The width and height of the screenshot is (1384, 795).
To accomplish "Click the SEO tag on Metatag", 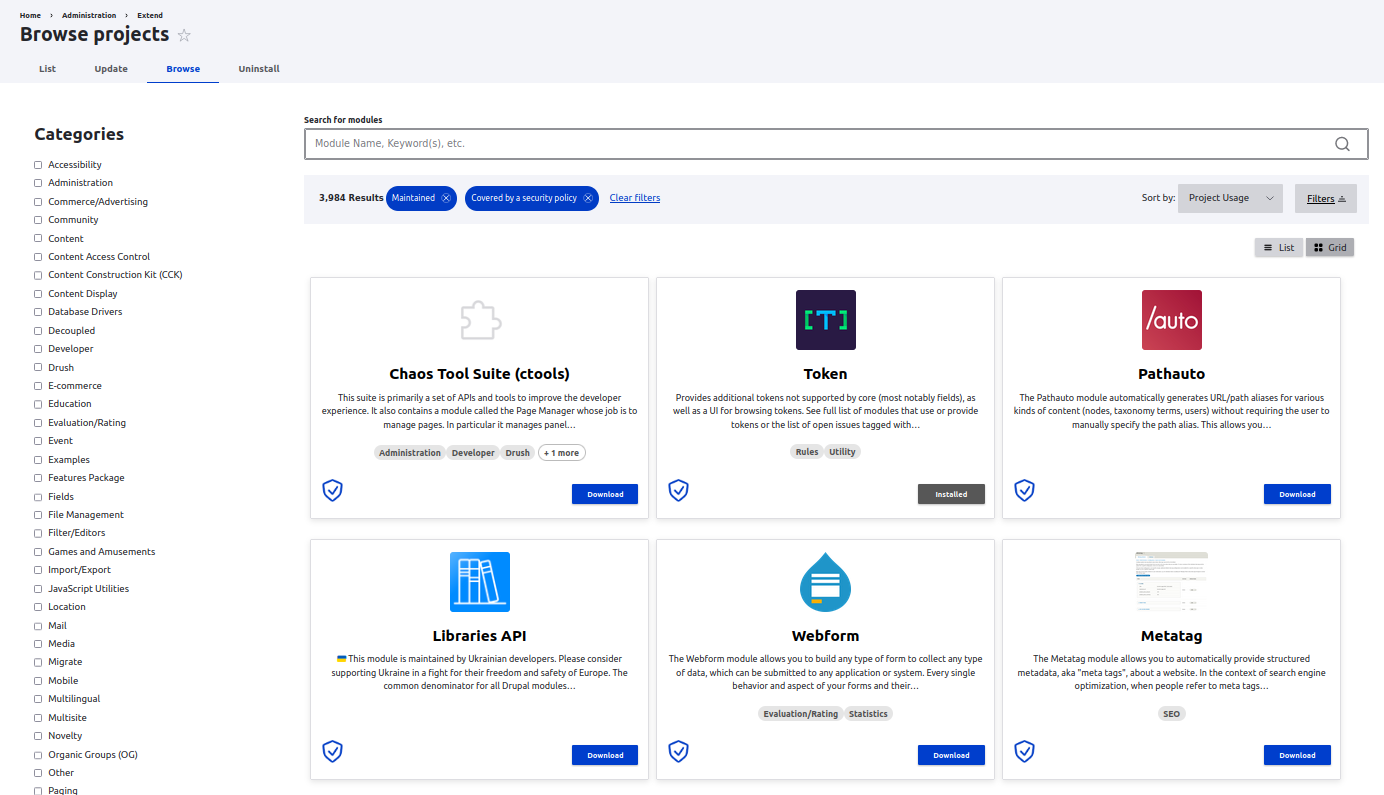I will pyautogui.click(x=1172, y=714).
